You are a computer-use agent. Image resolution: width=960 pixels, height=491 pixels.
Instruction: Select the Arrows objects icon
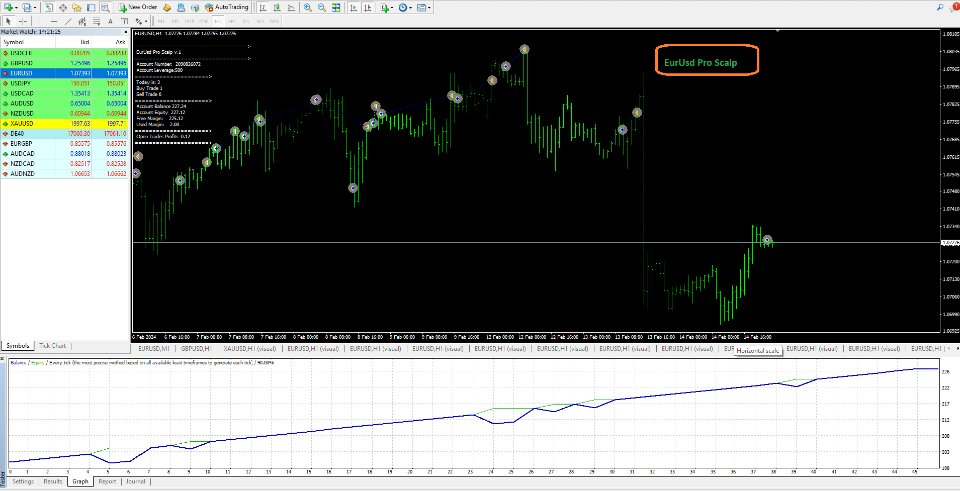[x=138, y=21]
